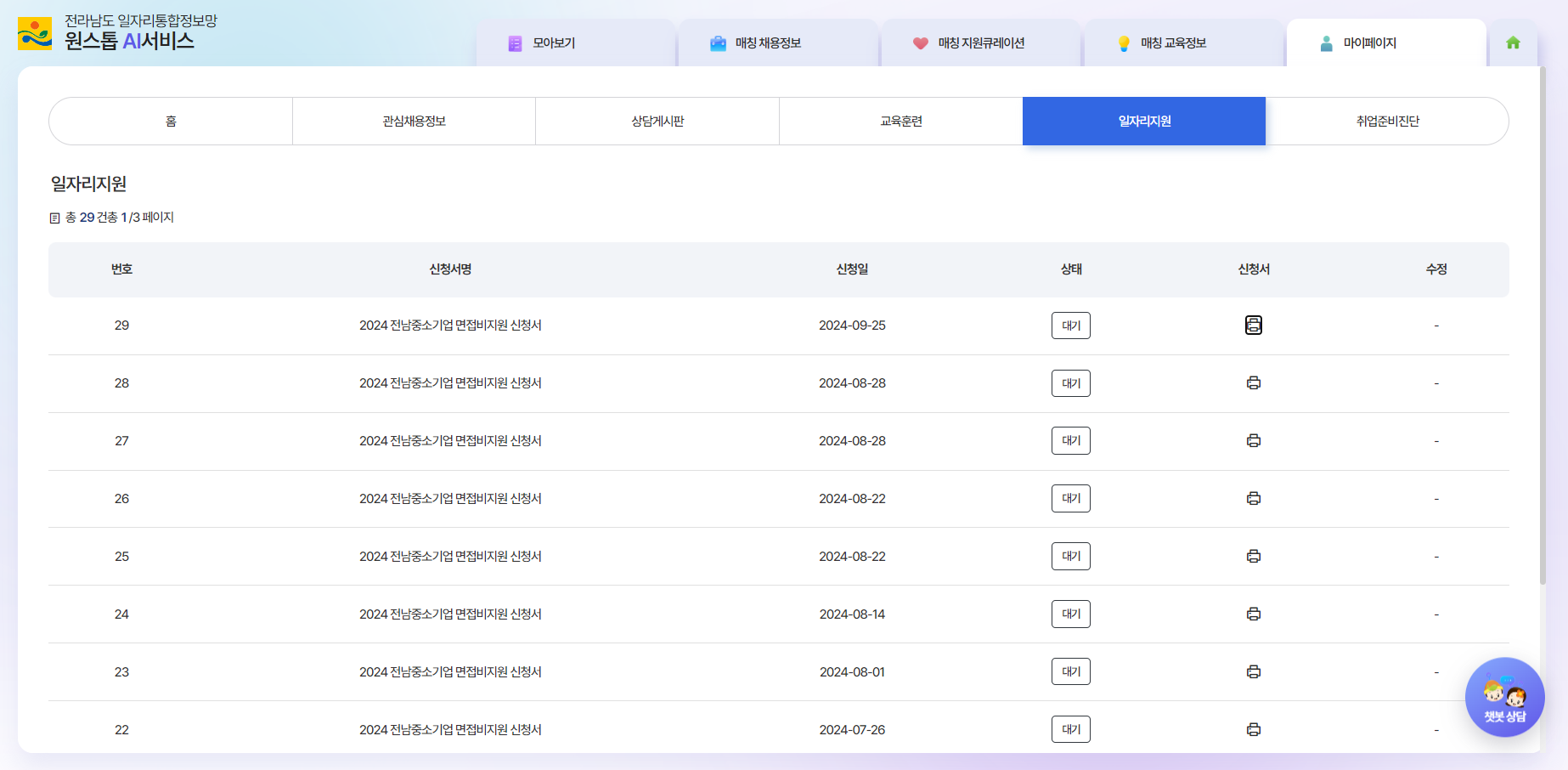
Task: Click the 상태 column header
Action: [1071, 269]
